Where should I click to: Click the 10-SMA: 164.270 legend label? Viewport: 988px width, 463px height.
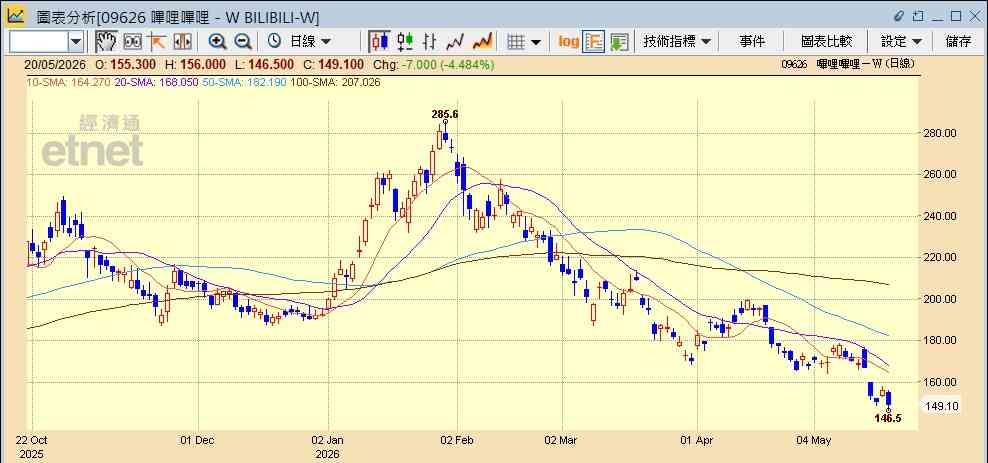click(68, 82)
